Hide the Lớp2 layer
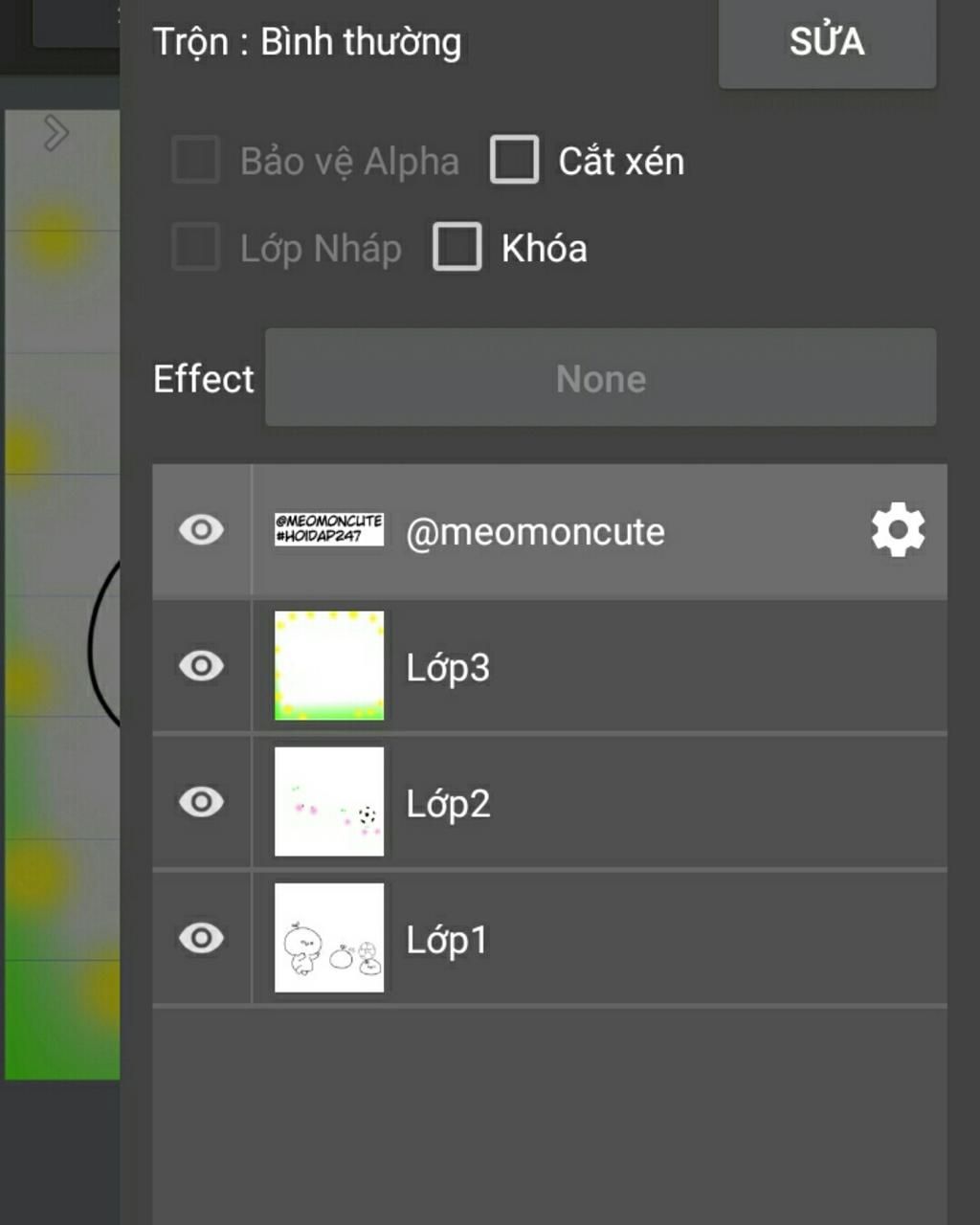The width and height of the screenshot is (980, 1225). tap(201, 802)
